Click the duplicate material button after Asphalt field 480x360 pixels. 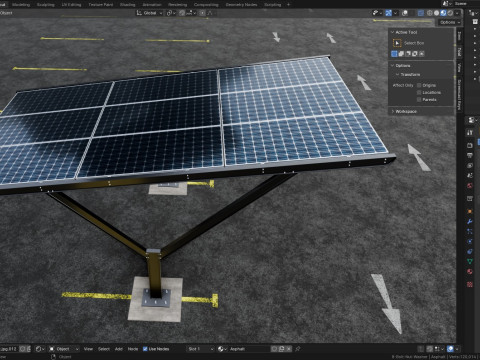[x=282, y=349]
